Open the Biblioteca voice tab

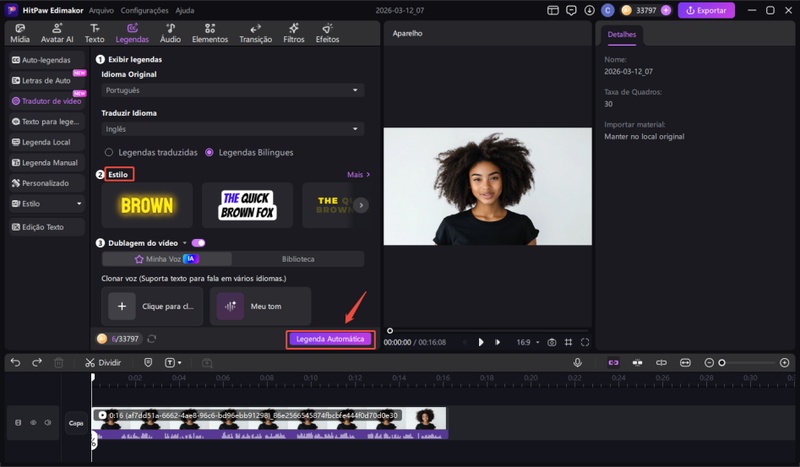click(298, 259)
